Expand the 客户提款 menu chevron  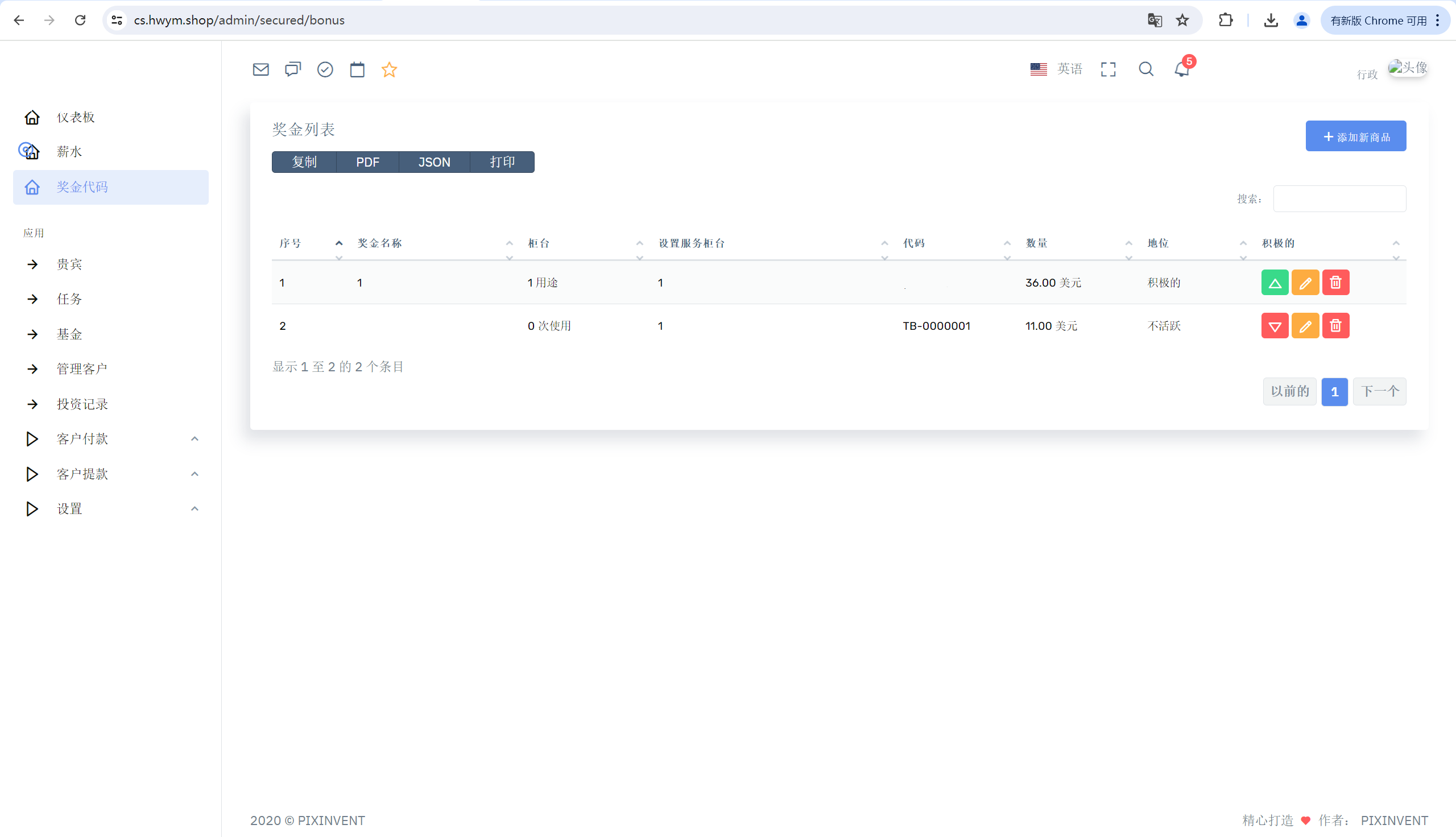(x=195, y=474)
